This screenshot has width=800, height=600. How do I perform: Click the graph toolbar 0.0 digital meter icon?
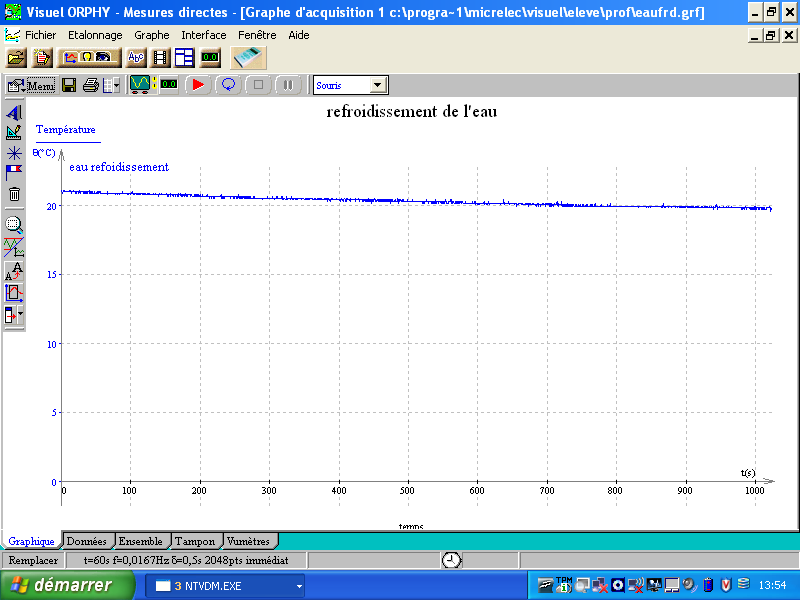(x=169, y=85)
